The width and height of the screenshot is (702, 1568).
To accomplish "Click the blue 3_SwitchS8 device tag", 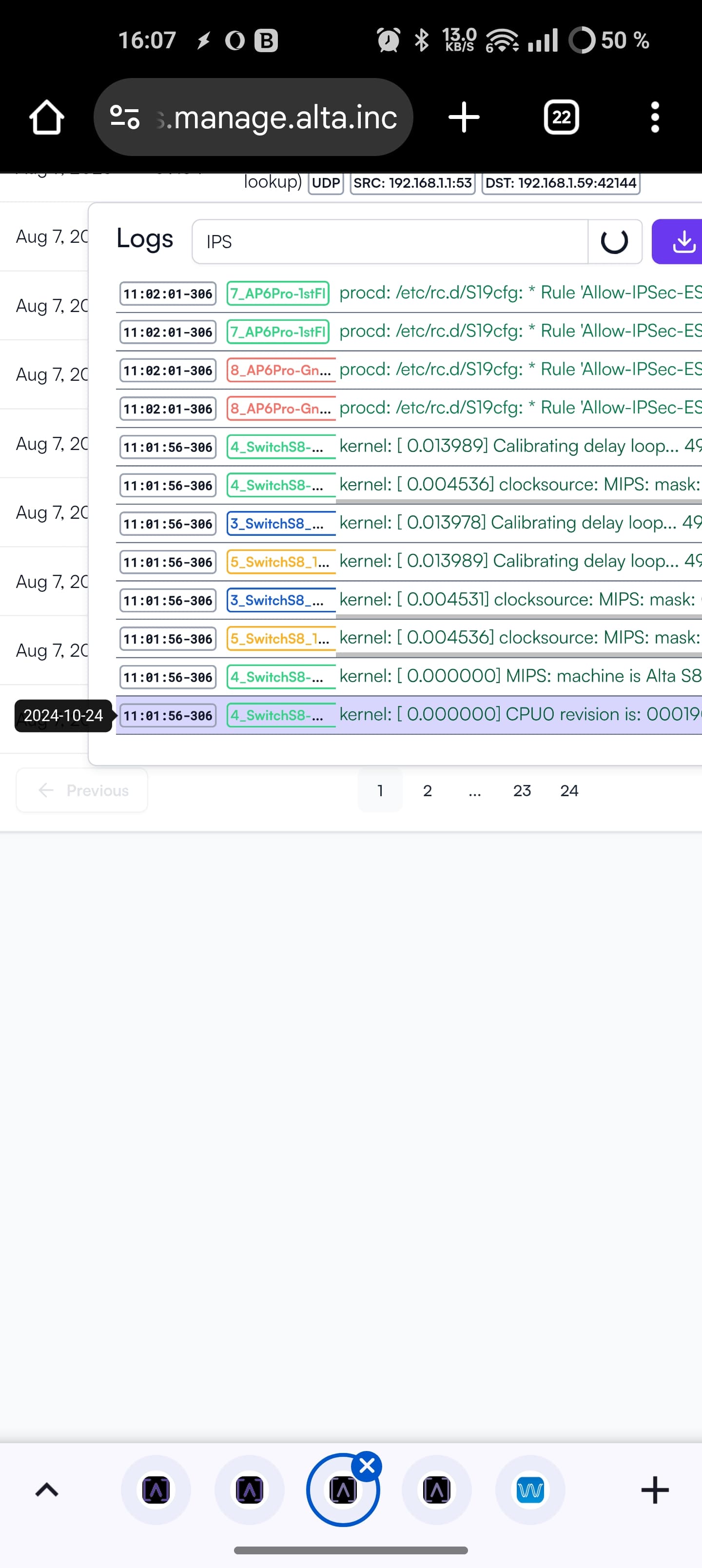I will point(281,524).
